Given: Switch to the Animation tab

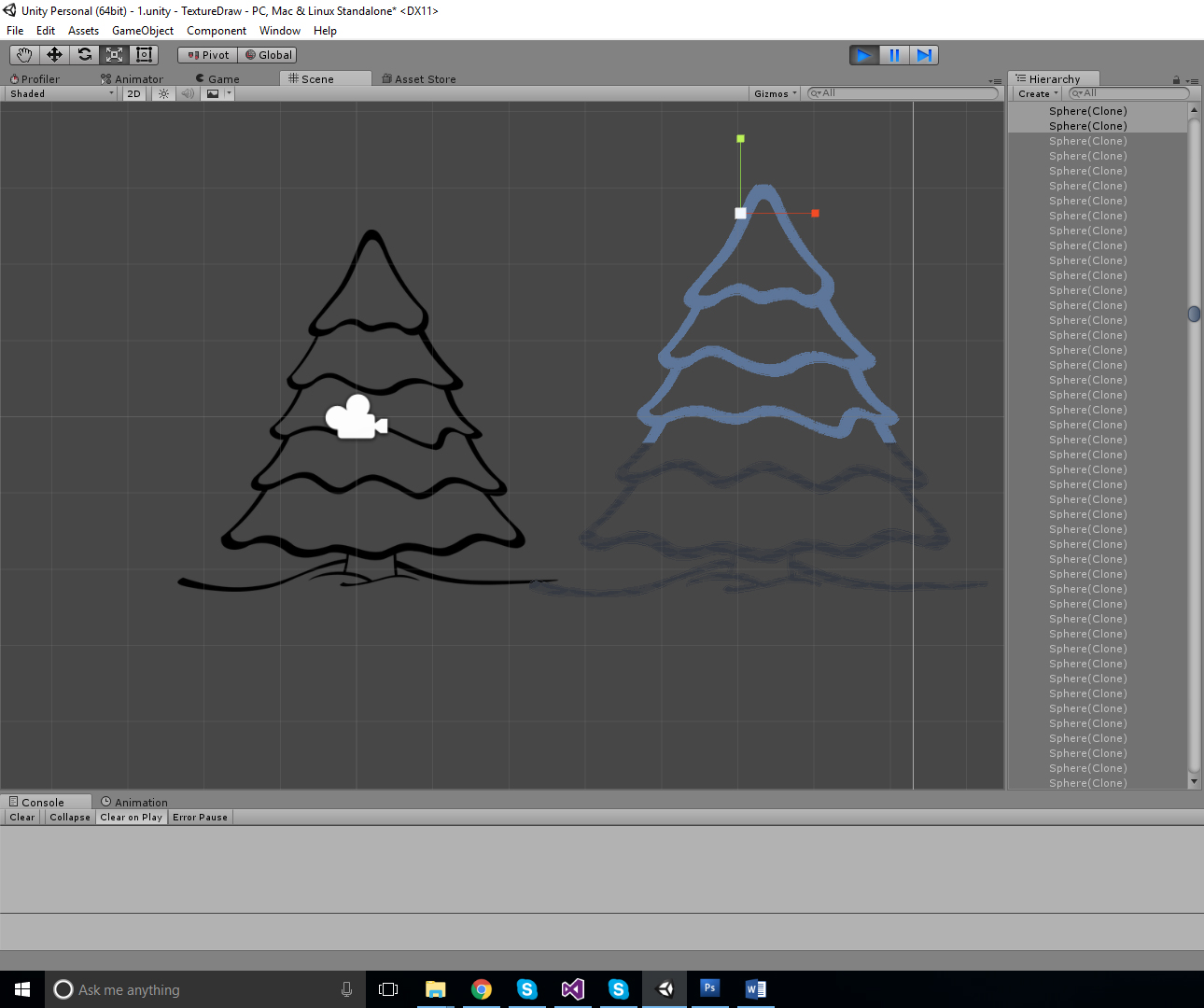Looking at the screenshot, I should point(134,803).
